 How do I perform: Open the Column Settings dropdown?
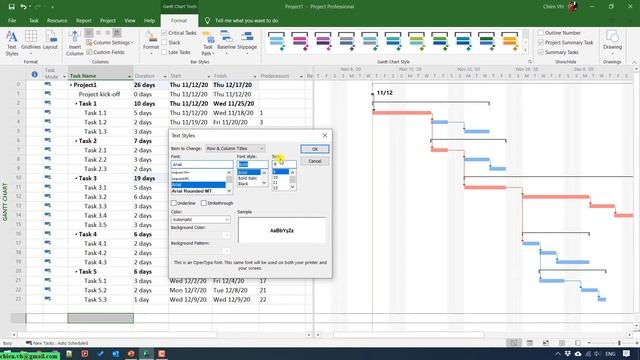(110, 42)
